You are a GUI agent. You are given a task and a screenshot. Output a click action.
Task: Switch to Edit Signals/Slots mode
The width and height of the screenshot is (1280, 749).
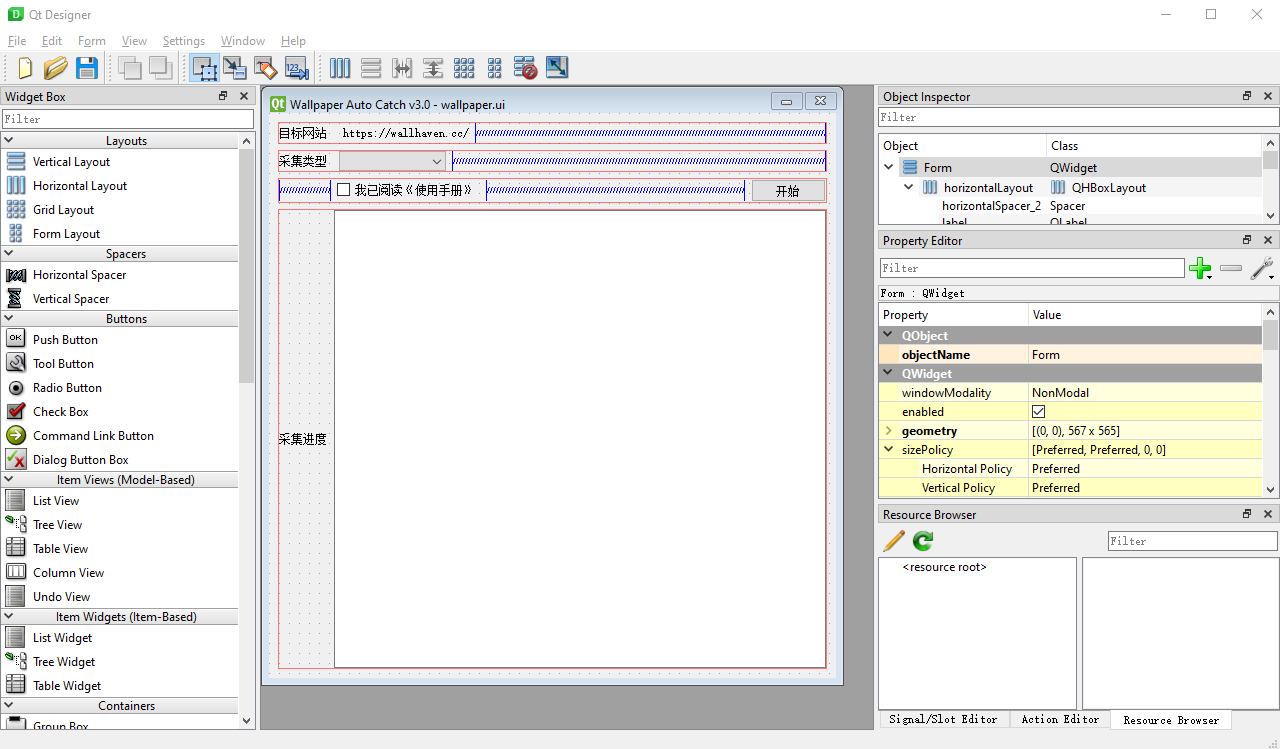tap(235, 68)
